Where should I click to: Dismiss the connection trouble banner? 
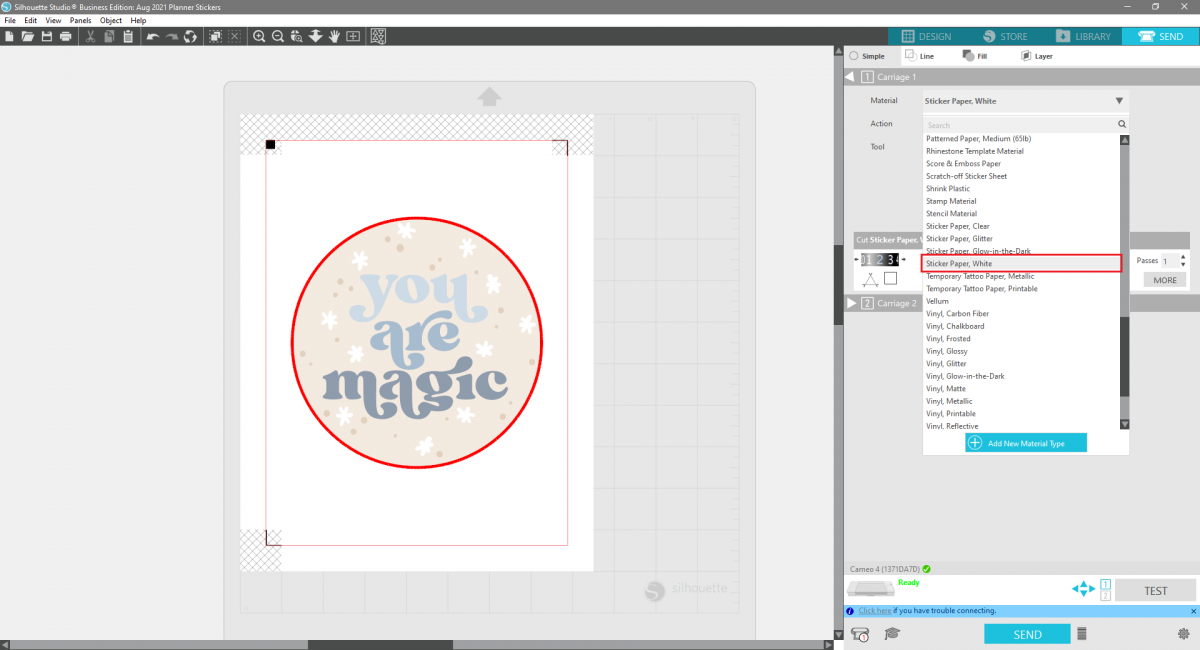(x=1193, y=611)
